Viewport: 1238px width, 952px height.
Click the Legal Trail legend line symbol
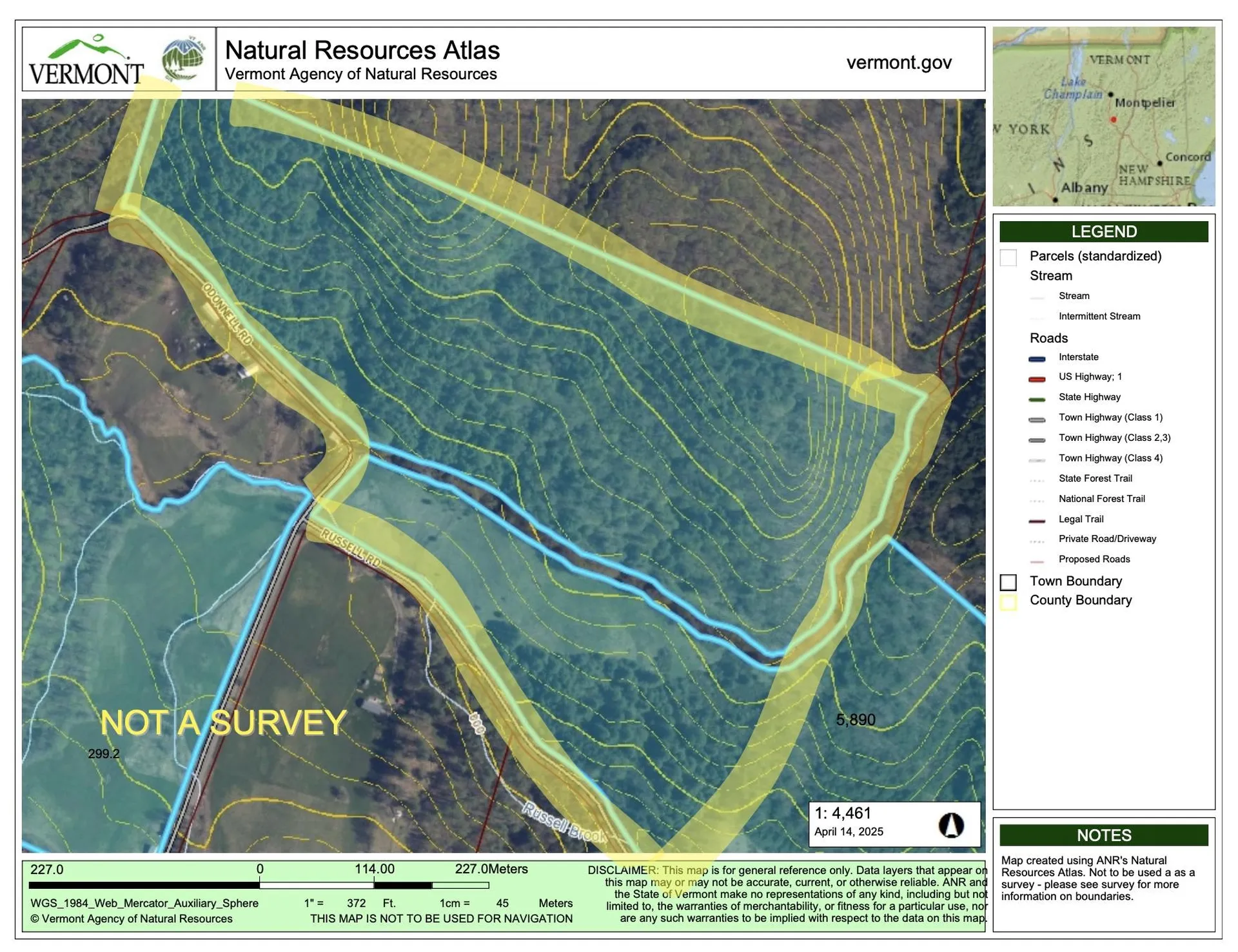click(1036, 521)
